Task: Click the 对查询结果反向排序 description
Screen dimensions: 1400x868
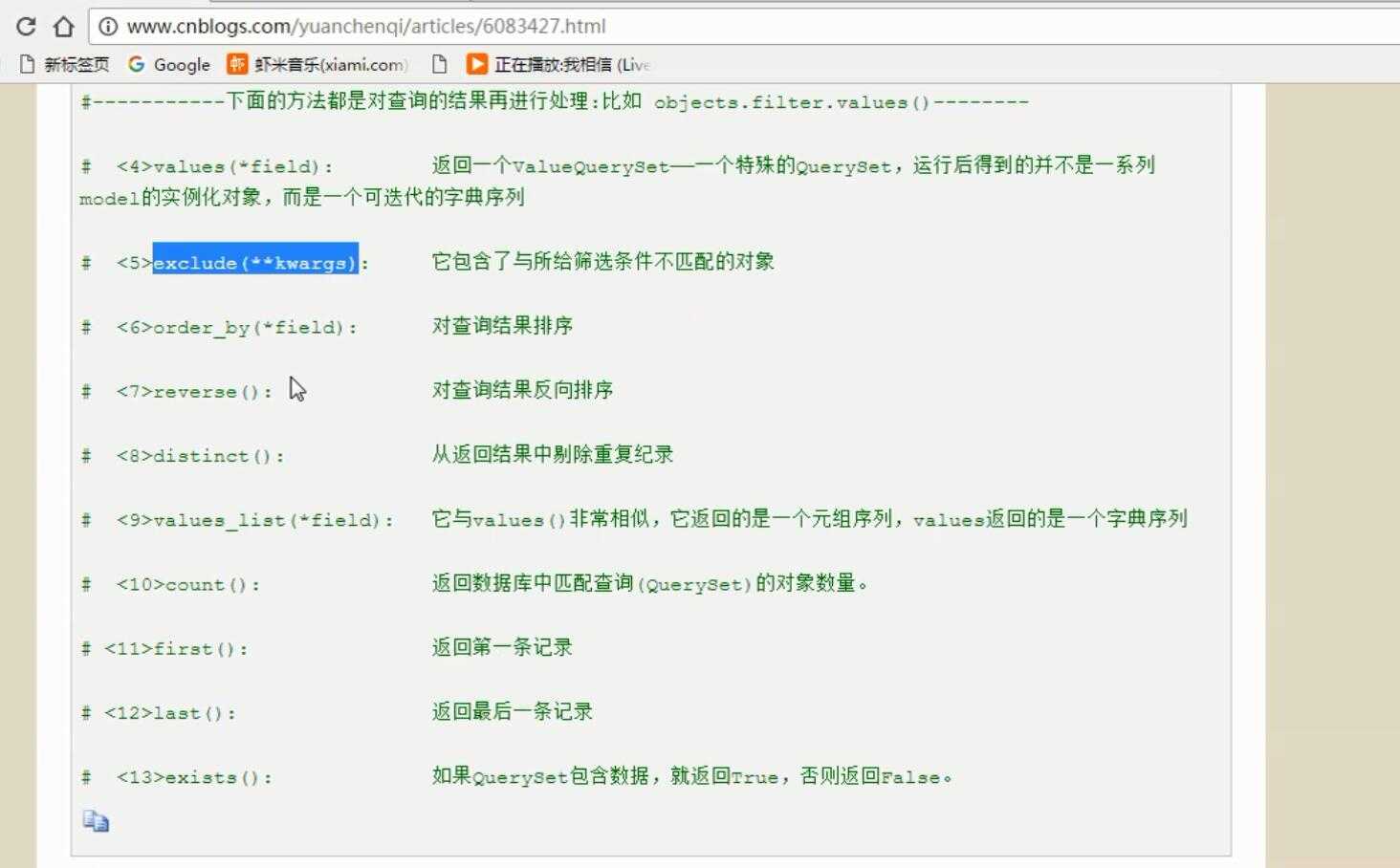Action: tap(522, 390)
